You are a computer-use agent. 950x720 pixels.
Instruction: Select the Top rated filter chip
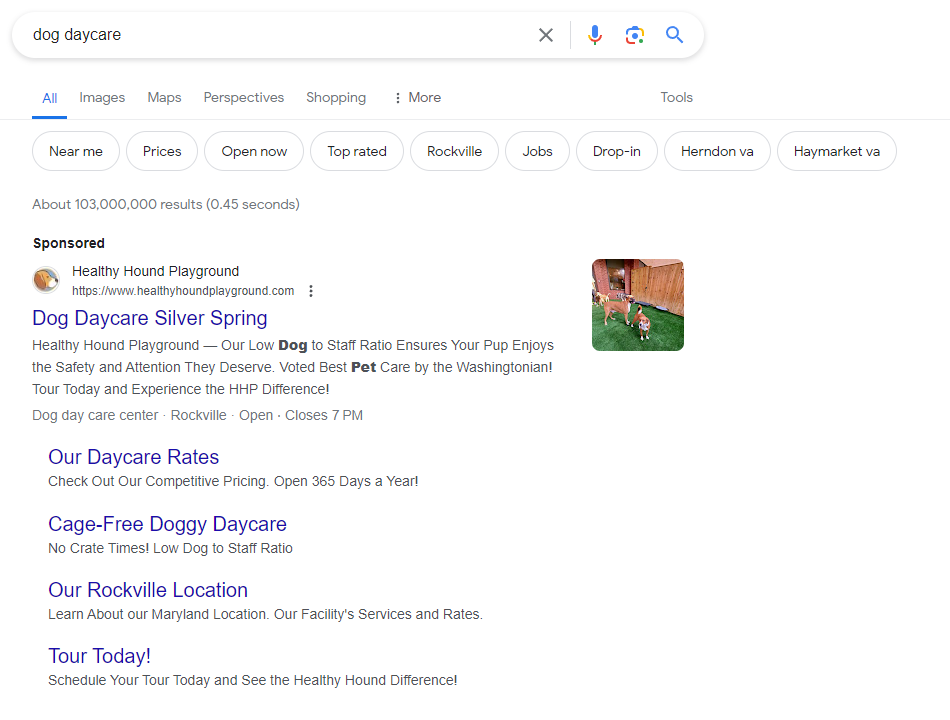357,152
